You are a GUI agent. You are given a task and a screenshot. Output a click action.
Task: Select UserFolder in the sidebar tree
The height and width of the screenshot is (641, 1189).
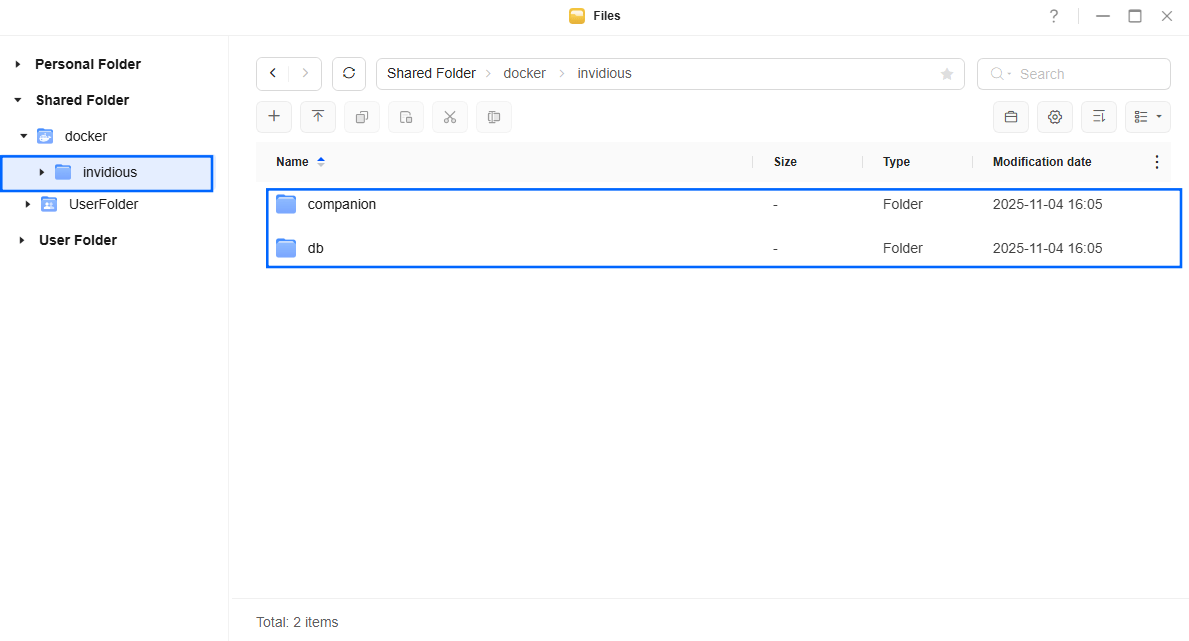[103, 204]
